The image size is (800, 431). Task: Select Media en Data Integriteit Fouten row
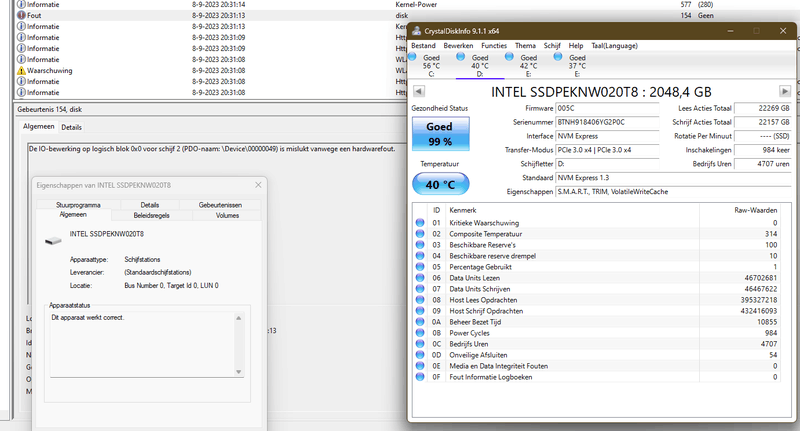tap(597, 366)
